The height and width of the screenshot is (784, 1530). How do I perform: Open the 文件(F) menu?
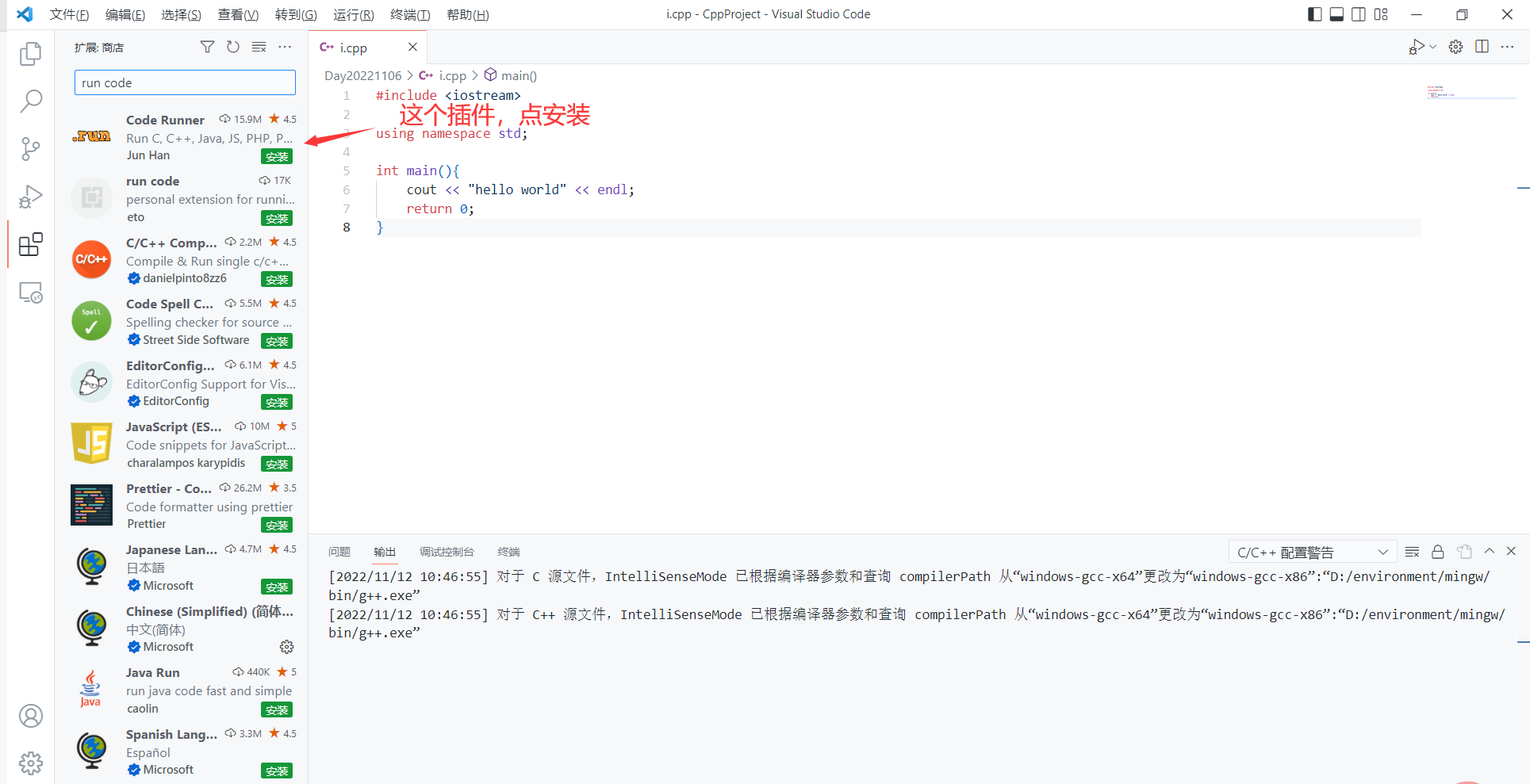coord(69,14)
